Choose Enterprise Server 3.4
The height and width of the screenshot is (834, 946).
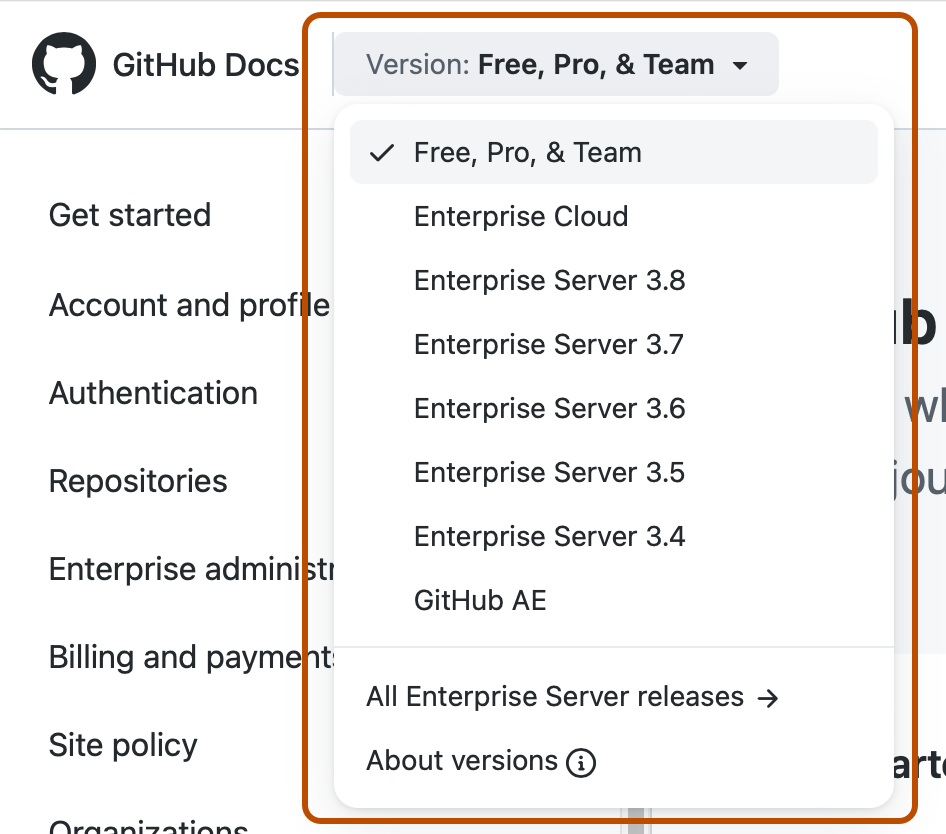click(614, 536)
